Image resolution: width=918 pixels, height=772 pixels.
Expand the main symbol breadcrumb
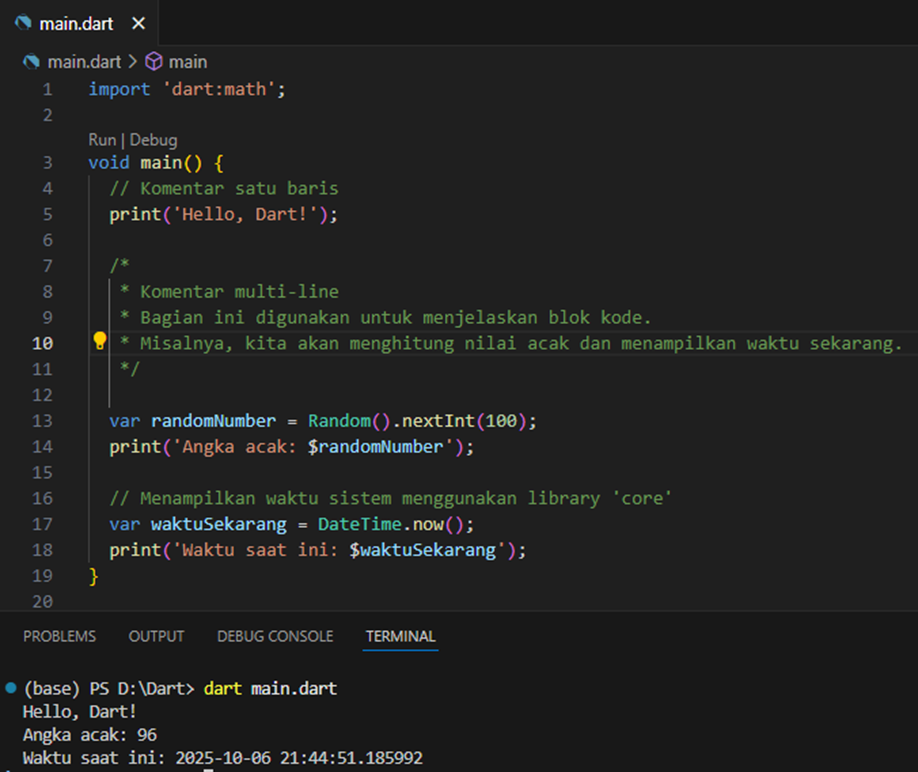187,62
